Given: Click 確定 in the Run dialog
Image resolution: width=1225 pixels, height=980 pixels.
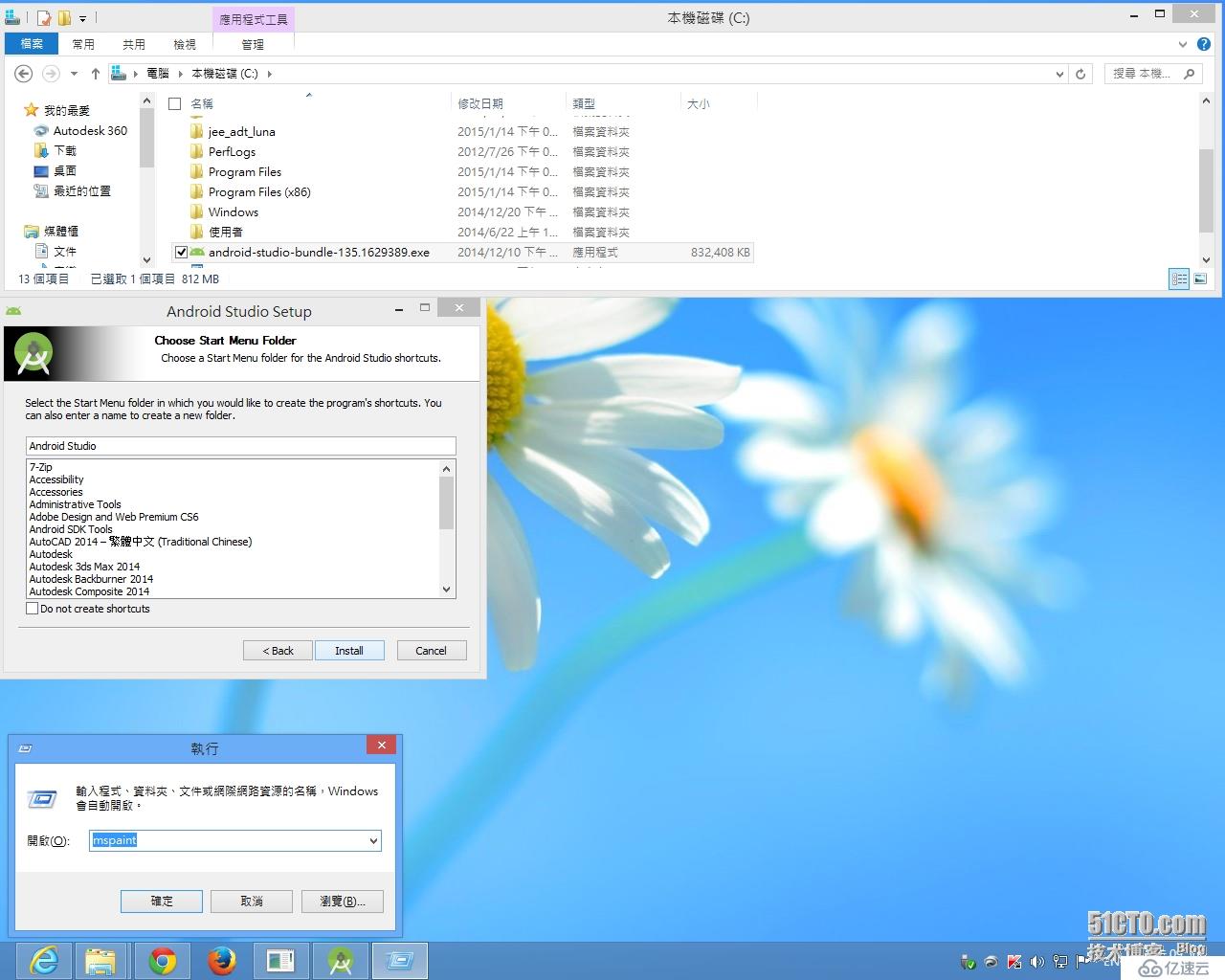Looking at the screenshot, I should (162, 902).
